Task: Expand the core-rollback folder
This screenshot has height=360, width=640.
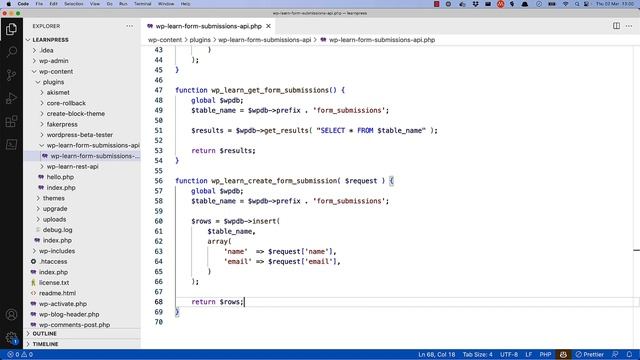Action: pyautogui.click(x=66, y=103)
